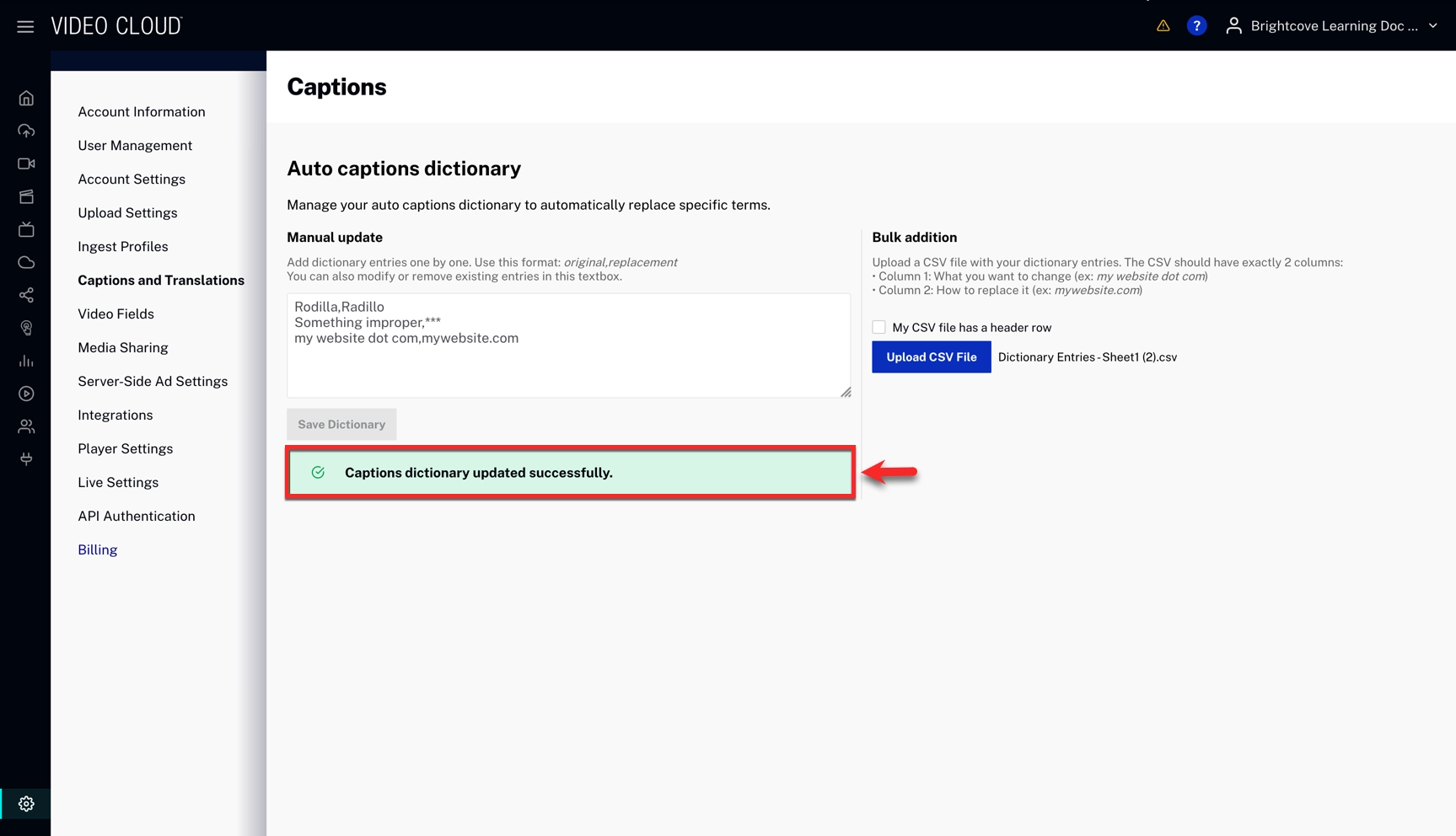Click the Upload CSV File button

(931, 357)
